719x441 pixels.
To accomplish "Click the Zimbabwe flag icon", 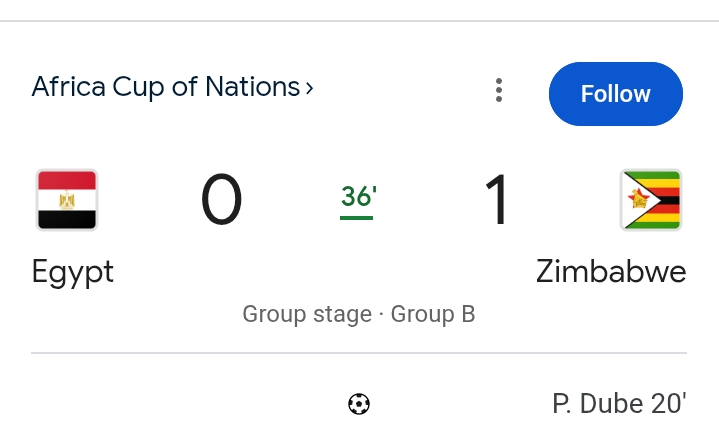I will coord(650,200).
